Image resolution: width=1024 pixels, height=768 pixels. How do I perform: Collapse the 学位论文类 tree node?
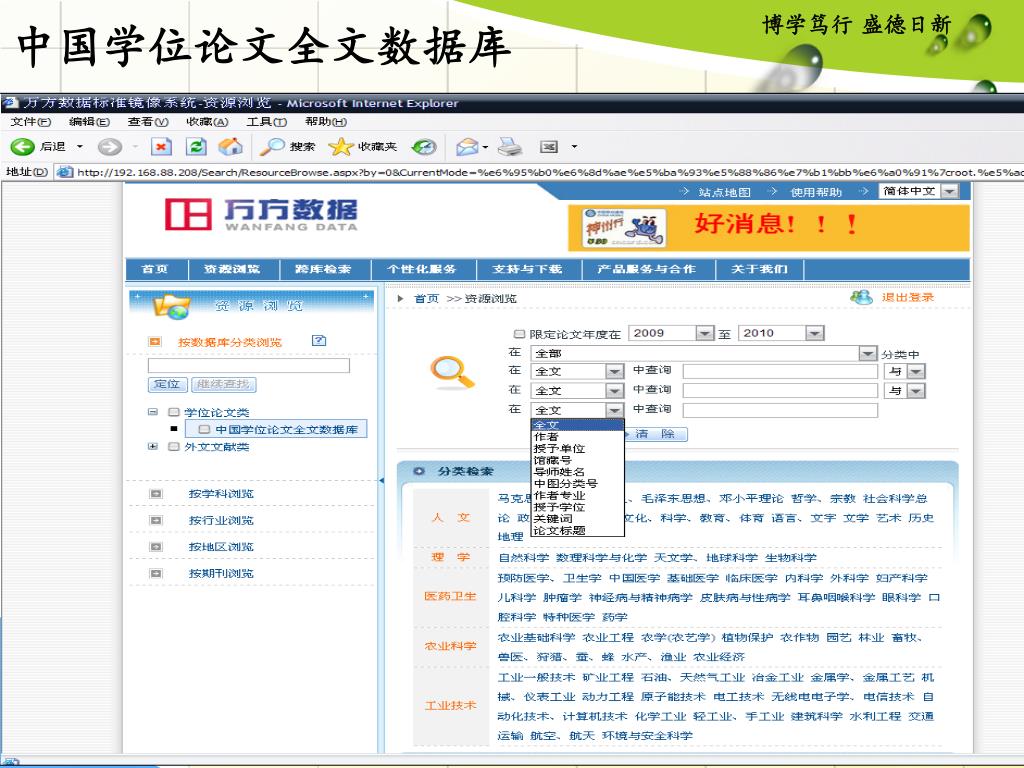(x=153, y=412)
